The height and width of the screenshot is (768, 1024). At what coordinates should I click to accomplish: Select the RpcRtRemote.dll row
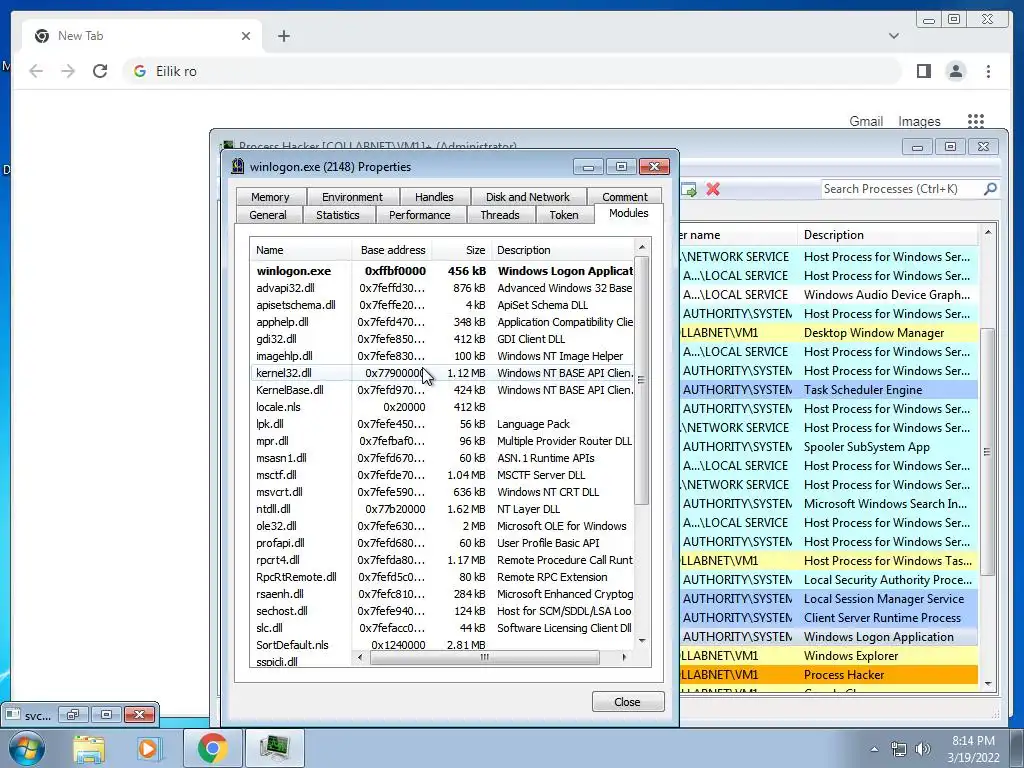[x=442, y=577]
